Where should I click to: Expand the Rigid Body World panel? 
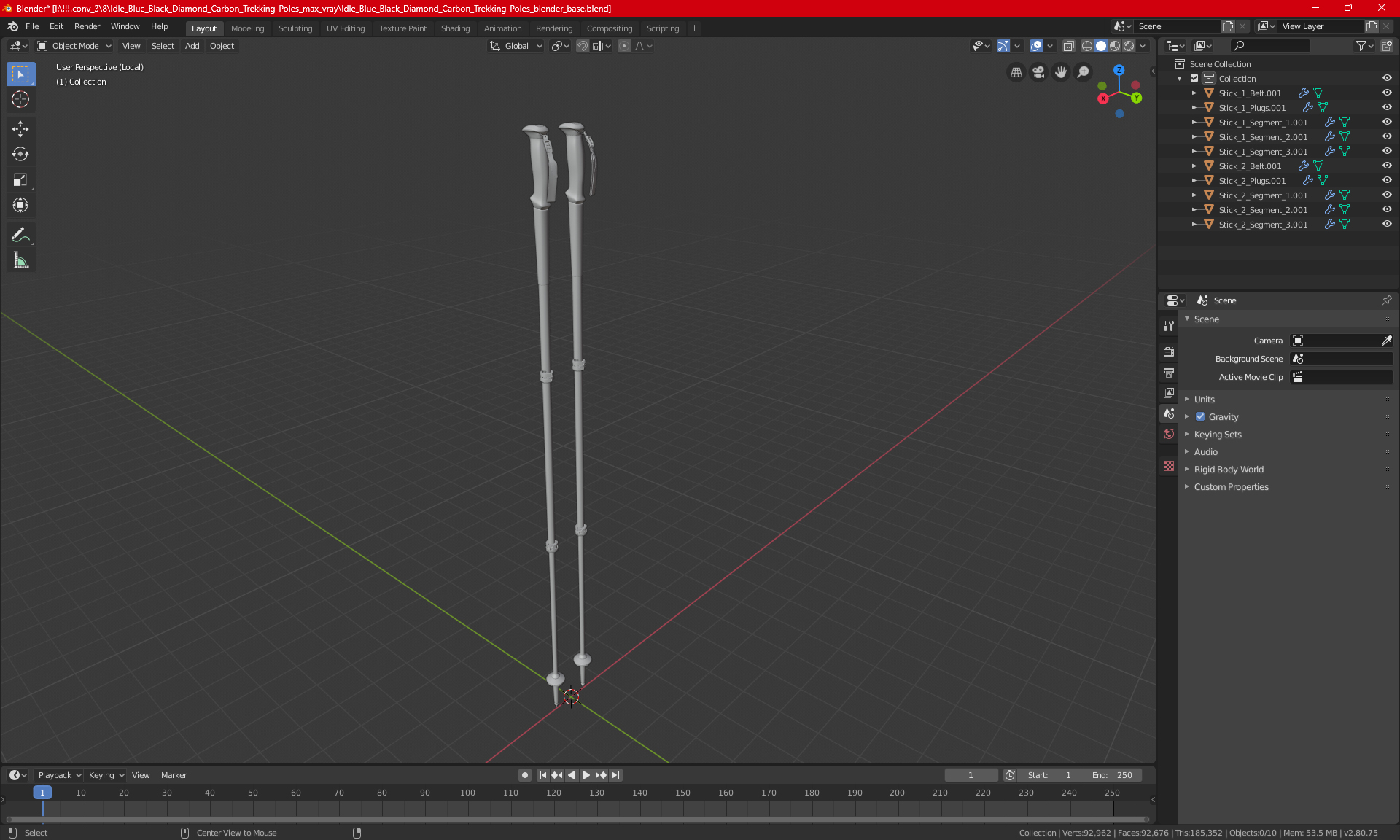tap(1229, 470)
